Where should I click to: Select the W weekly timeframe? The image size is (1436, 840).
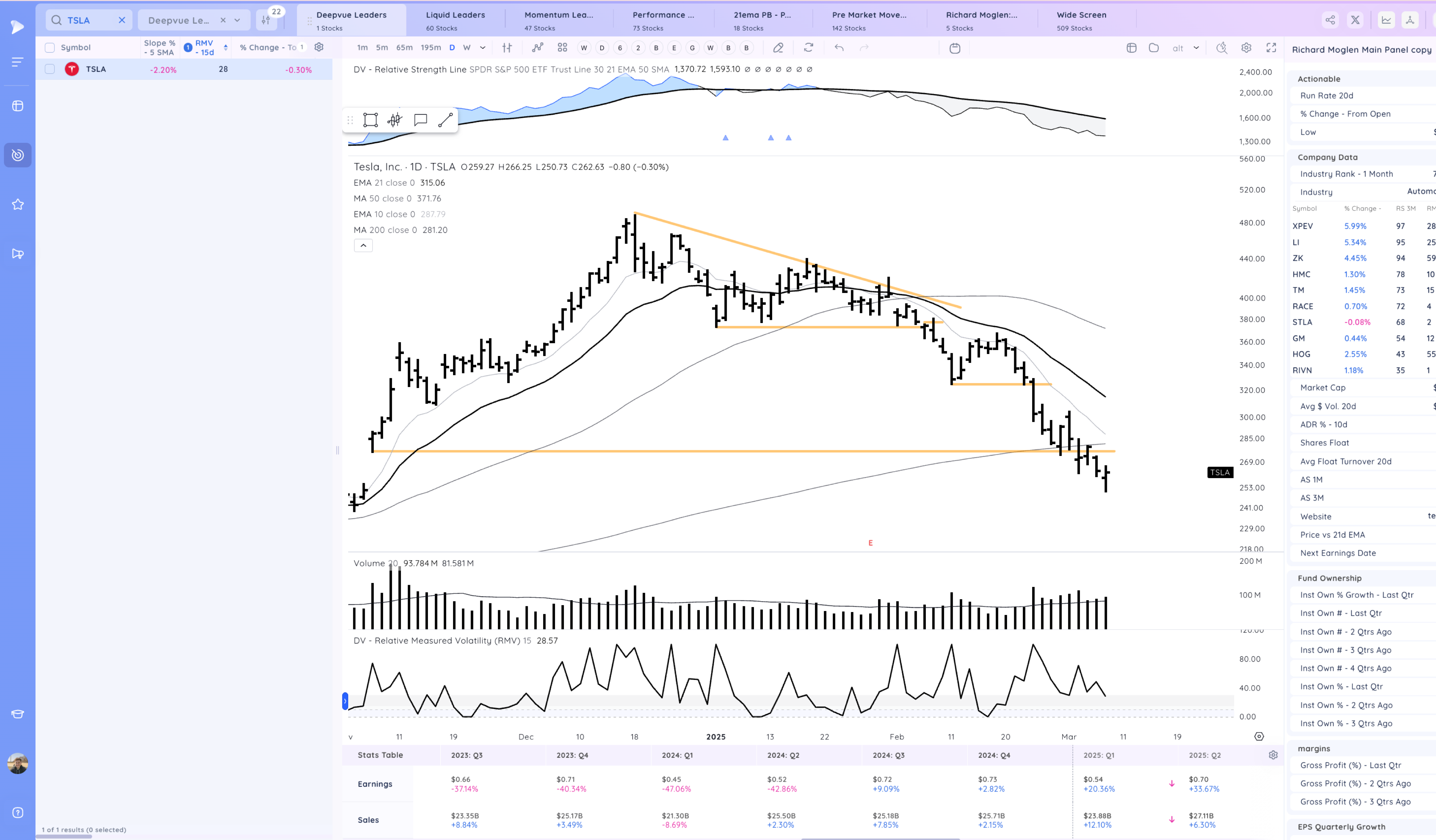pos(467,48)
